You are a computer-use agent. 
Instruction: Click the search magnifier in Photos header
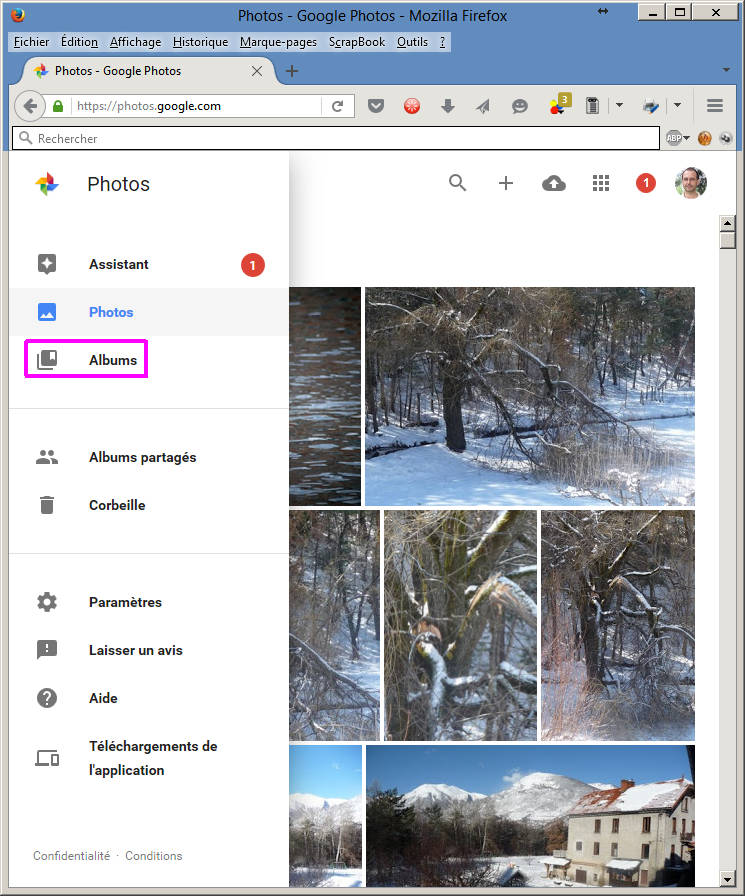[x=458, y=183]
